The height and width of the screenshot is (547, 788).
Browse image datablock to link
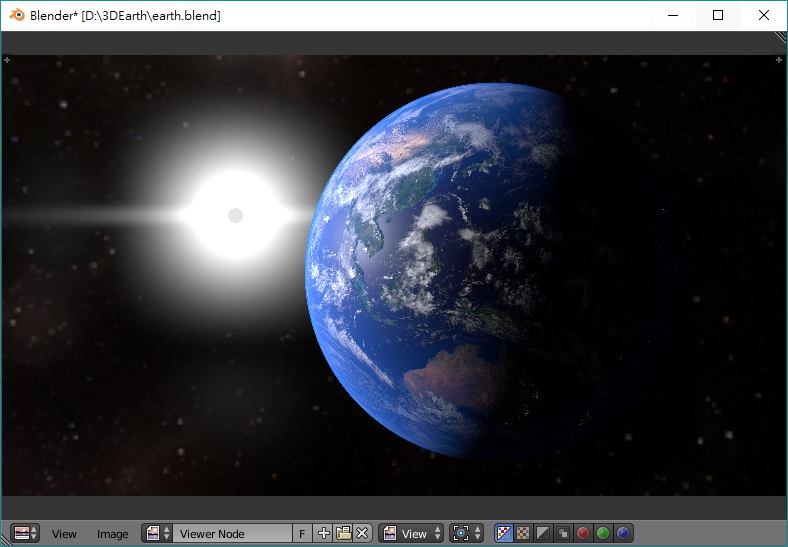[x=158, y=534]
